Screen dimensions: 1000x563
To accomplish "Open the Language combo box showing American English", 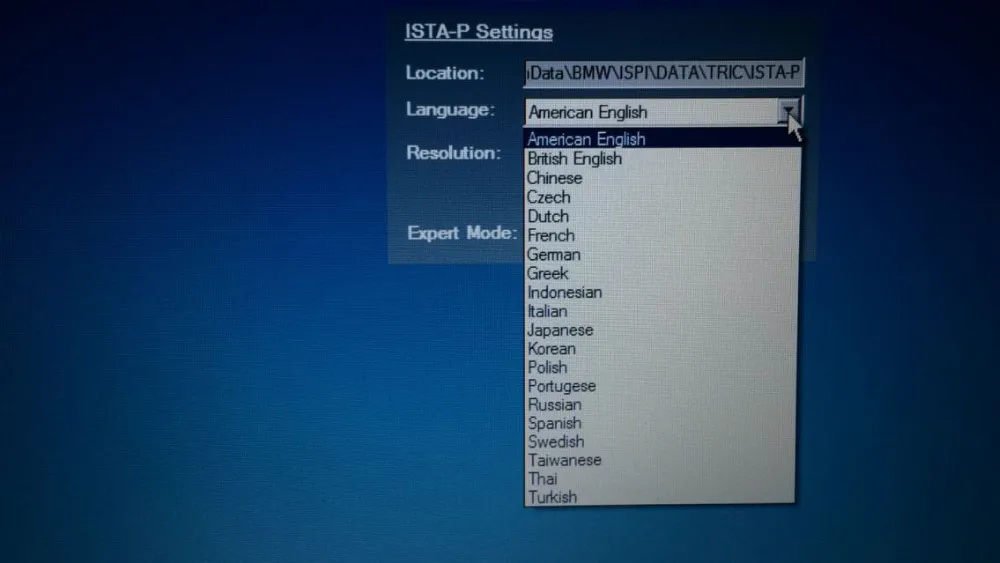I will click(663, 112).
